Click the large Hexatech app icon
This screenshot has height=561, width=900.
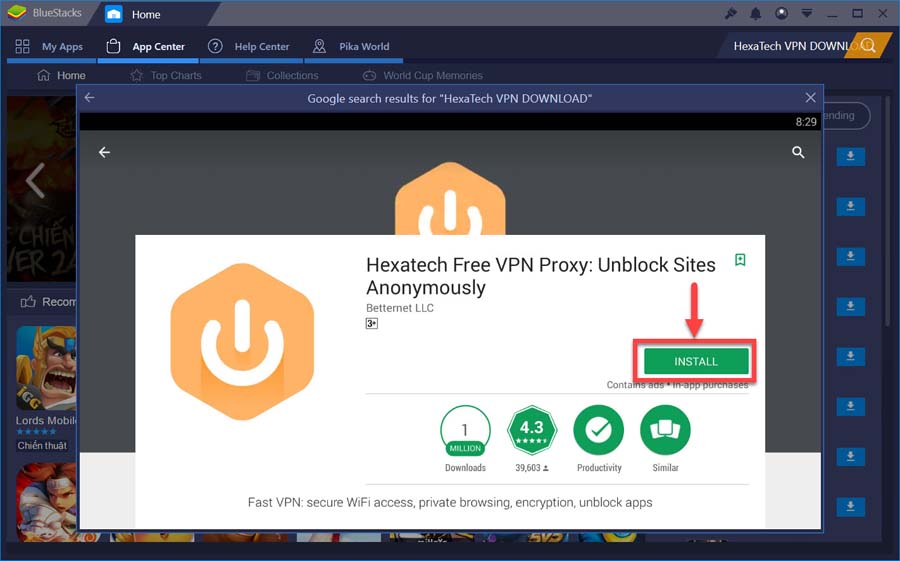242,341
